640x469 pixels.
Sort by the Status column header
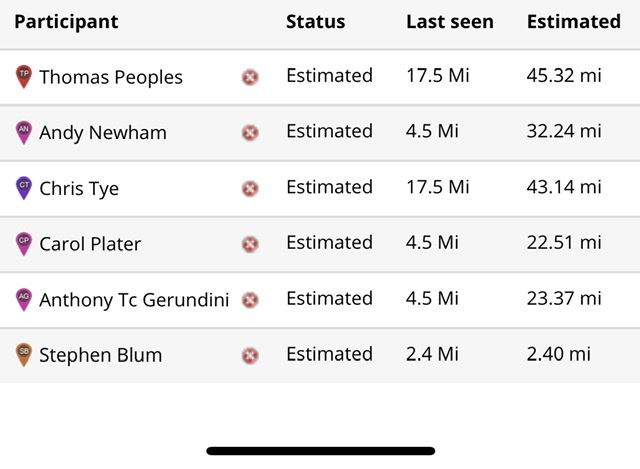[315, 22]
